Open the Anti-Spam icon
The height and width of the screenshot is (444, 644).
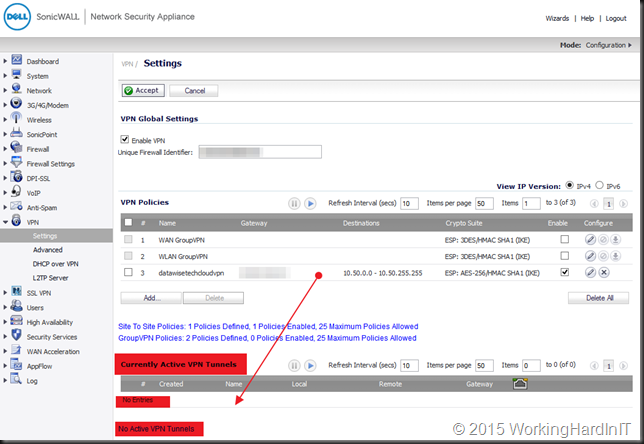coord(16,206)
